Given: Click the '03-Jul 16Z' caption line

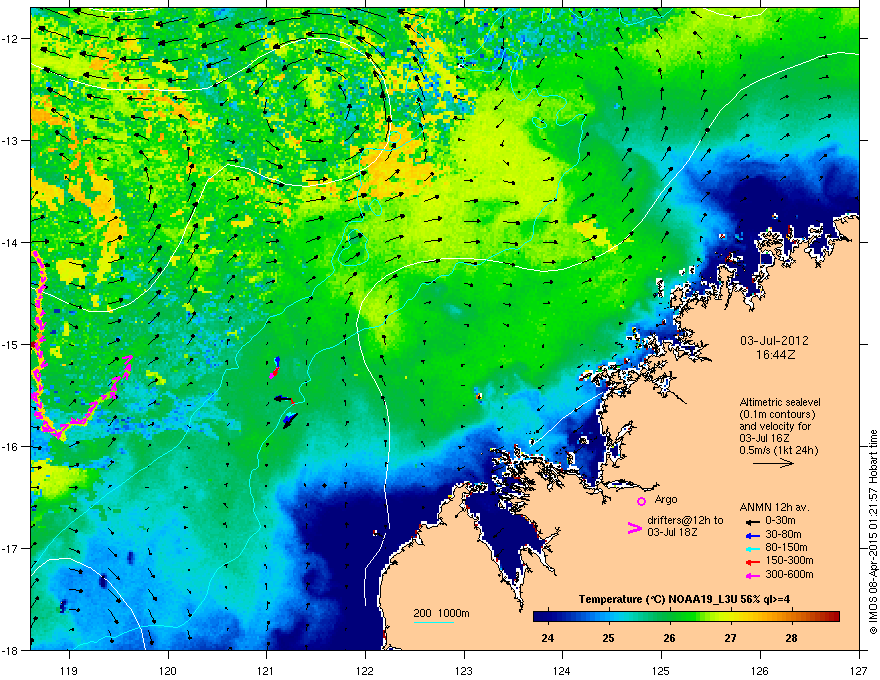Looking at the screenshot, I should click(763, 438).
